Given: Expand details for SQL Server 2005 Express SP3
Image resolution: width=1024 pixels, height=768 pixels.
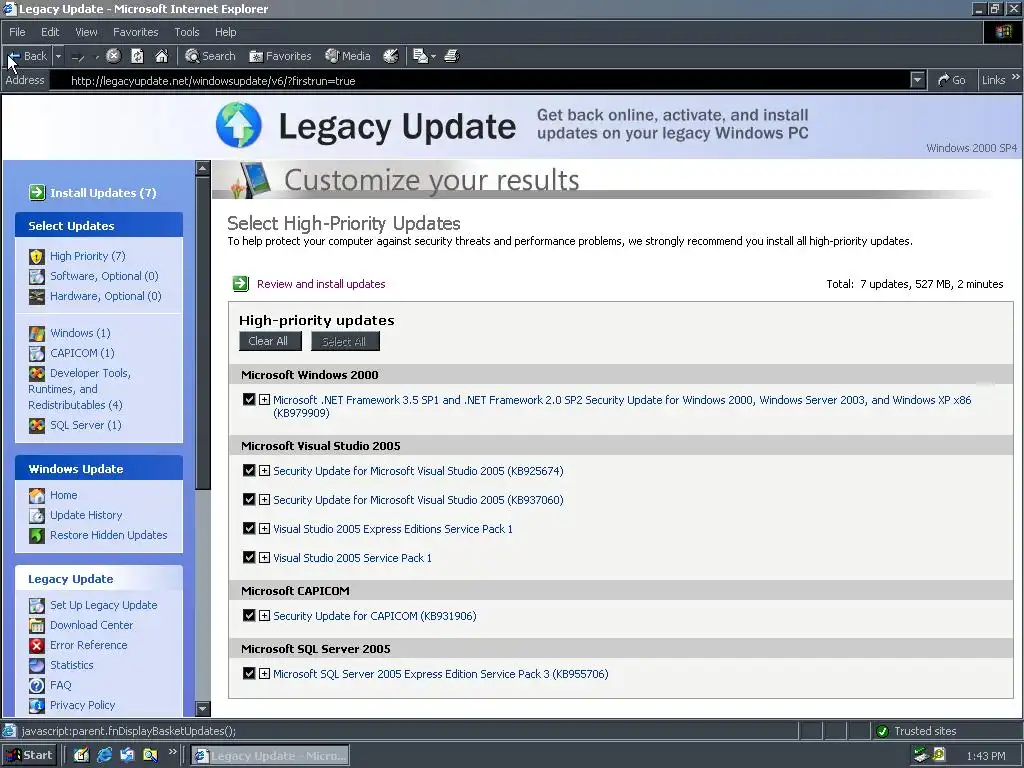Looking at the screenshot, I should [264, 673].
